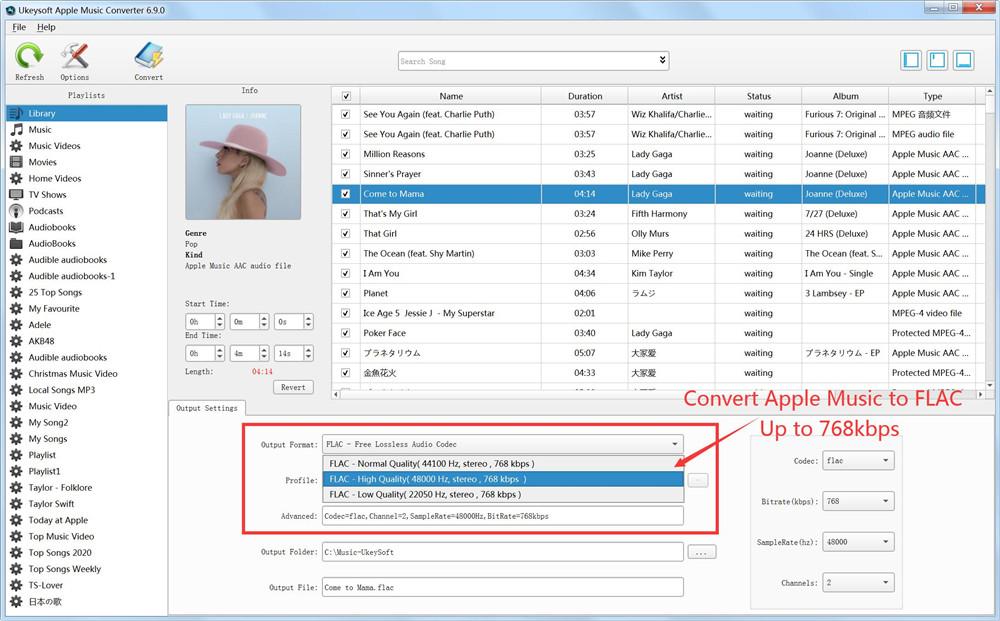Choose FLAC Low Quality 22050 Hz profile
The width and height of the screenshot is (1000, 621).
[503, 494]
